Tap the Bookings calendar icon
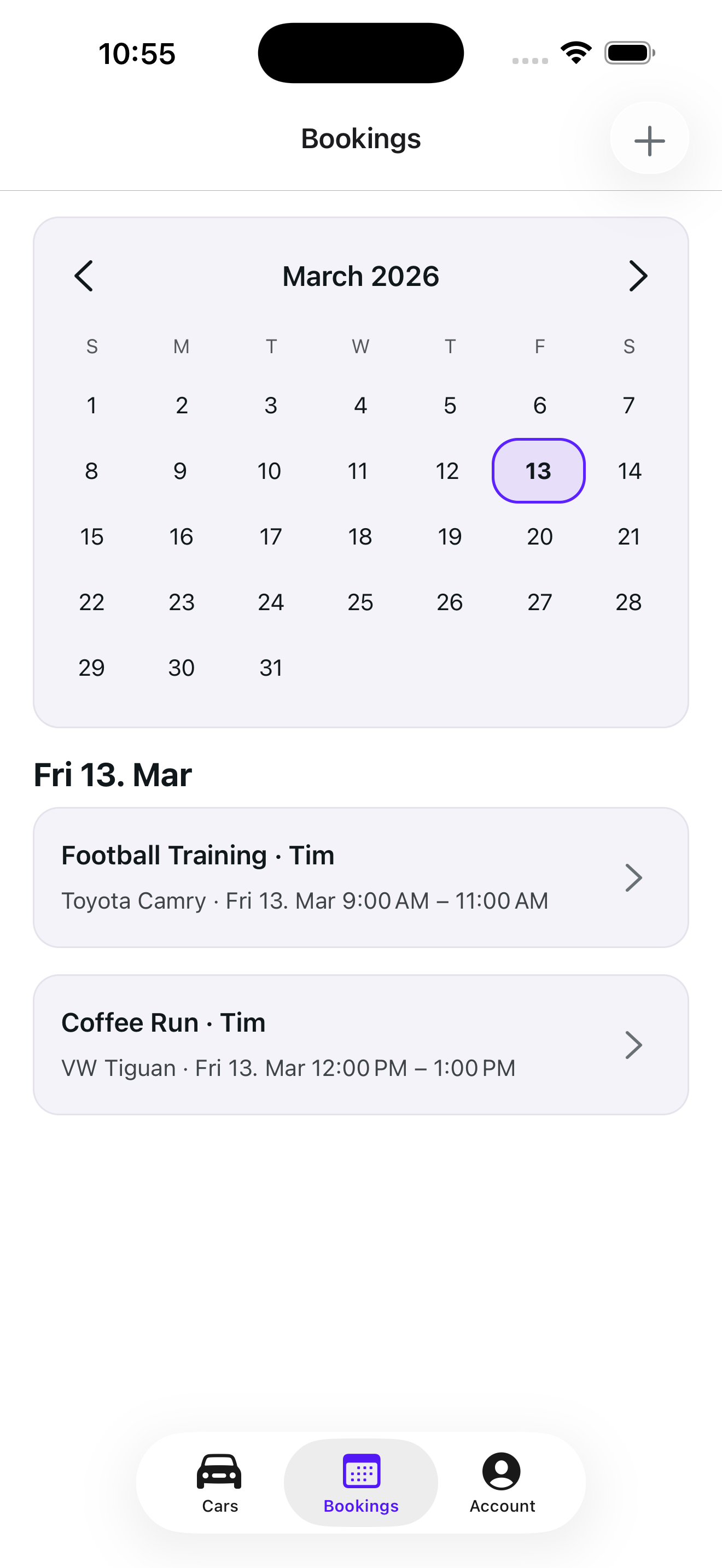The width and height of the screenshot is (722, 1568). (x=361, y=1471)
